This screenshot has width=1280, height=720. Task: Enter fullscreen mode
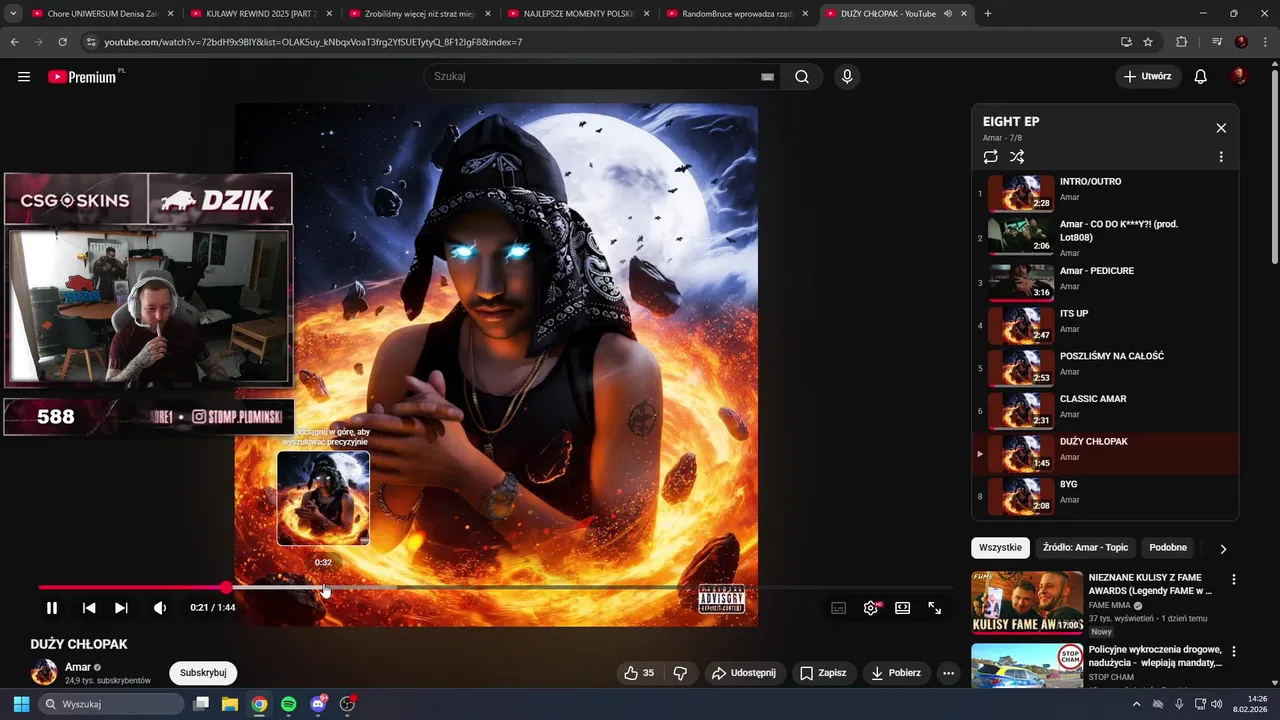point(935,608)
